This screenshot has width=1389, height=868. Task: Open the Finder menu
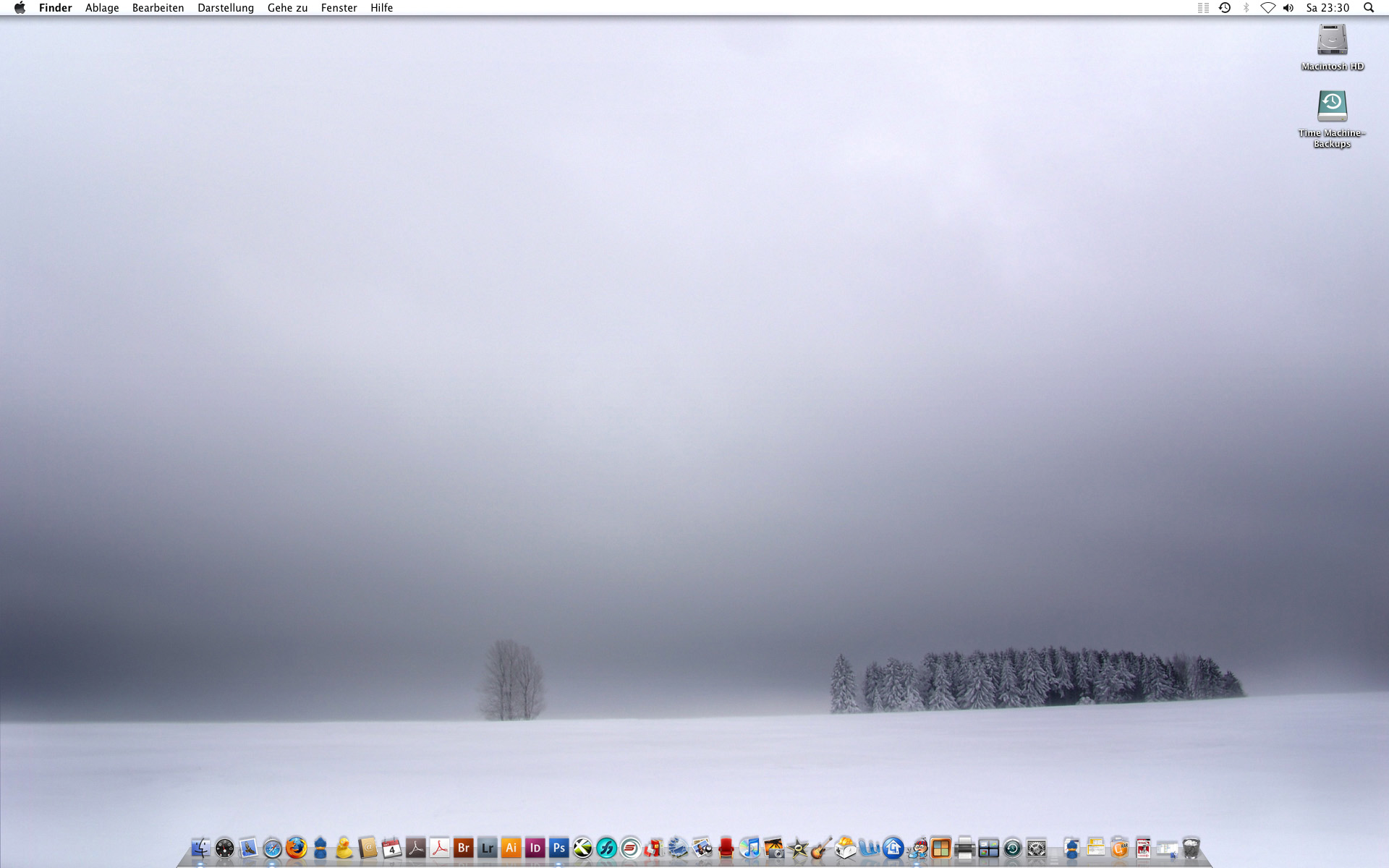coord(55,8)
